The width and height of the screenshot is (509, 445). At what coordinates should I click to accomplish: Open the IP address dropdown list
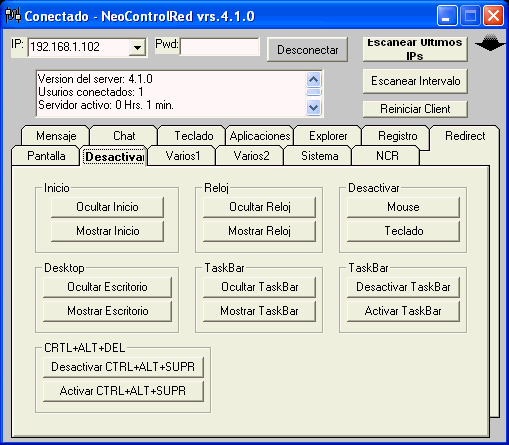click(137, 47)
